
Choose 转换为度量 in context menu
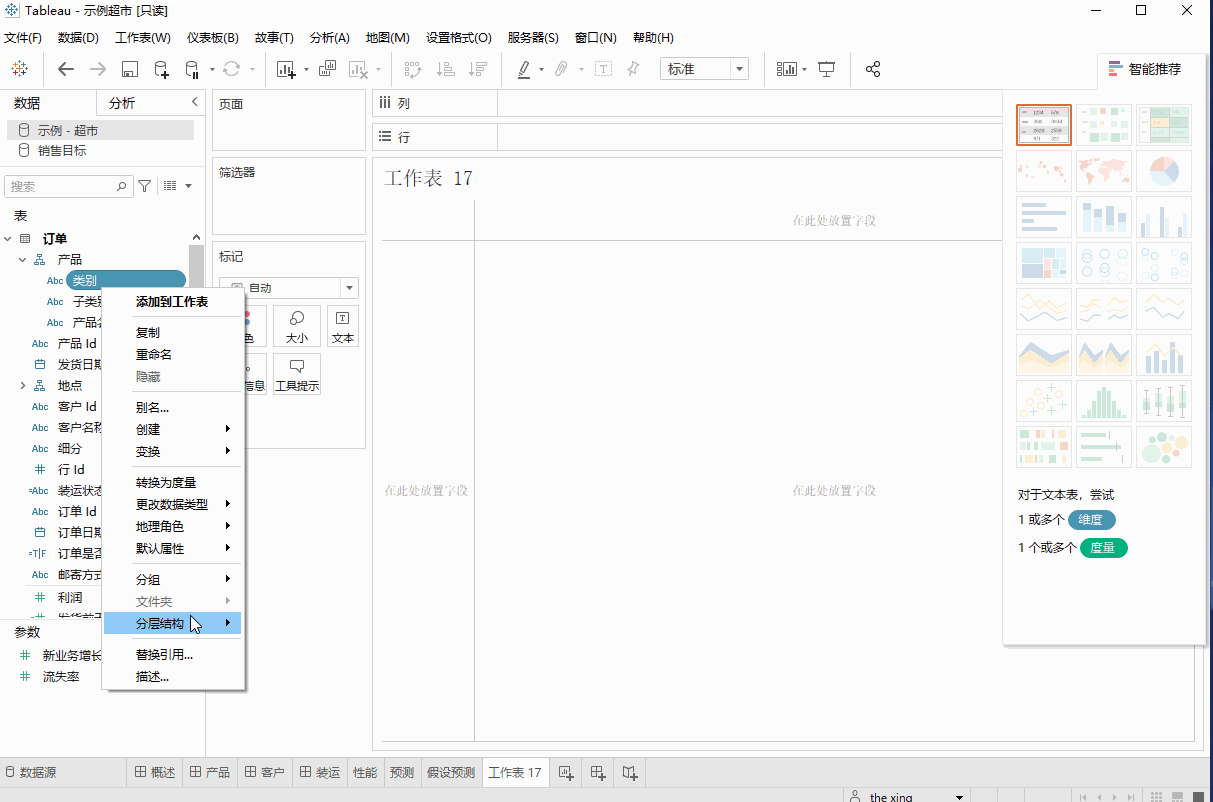(172, 483)
